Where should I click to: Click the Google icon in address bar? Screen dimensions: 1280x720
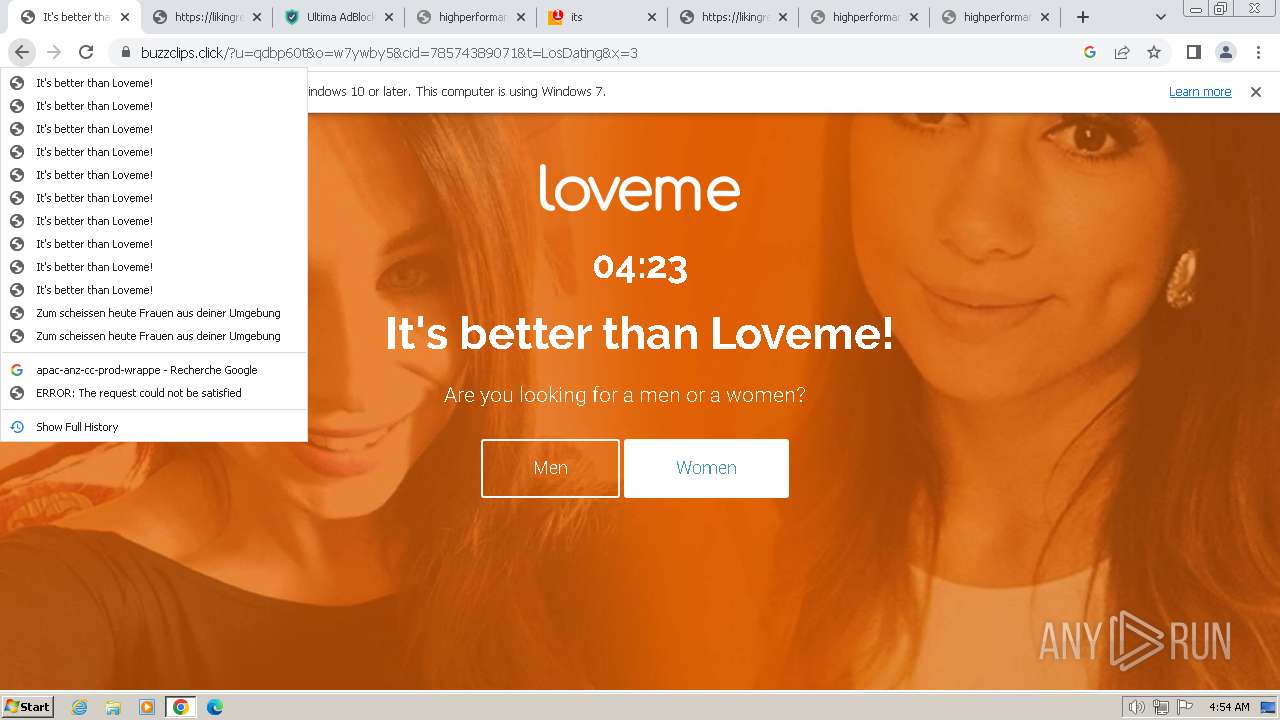tap(1090, 53)
